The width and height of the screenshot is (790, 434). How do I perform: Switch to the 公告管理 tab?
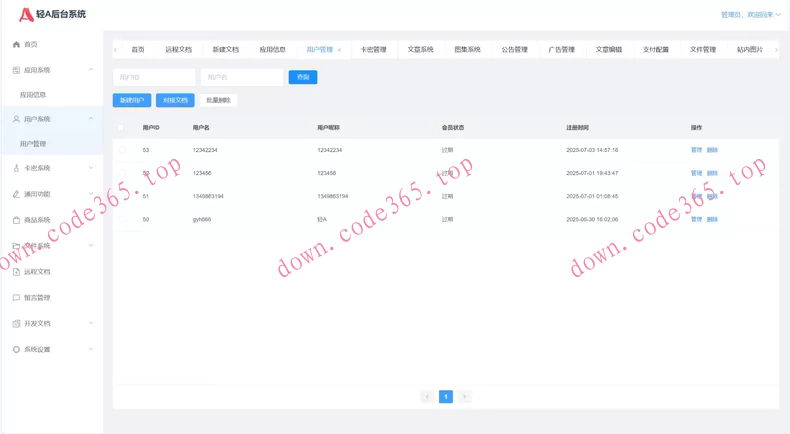pos(514,49)
